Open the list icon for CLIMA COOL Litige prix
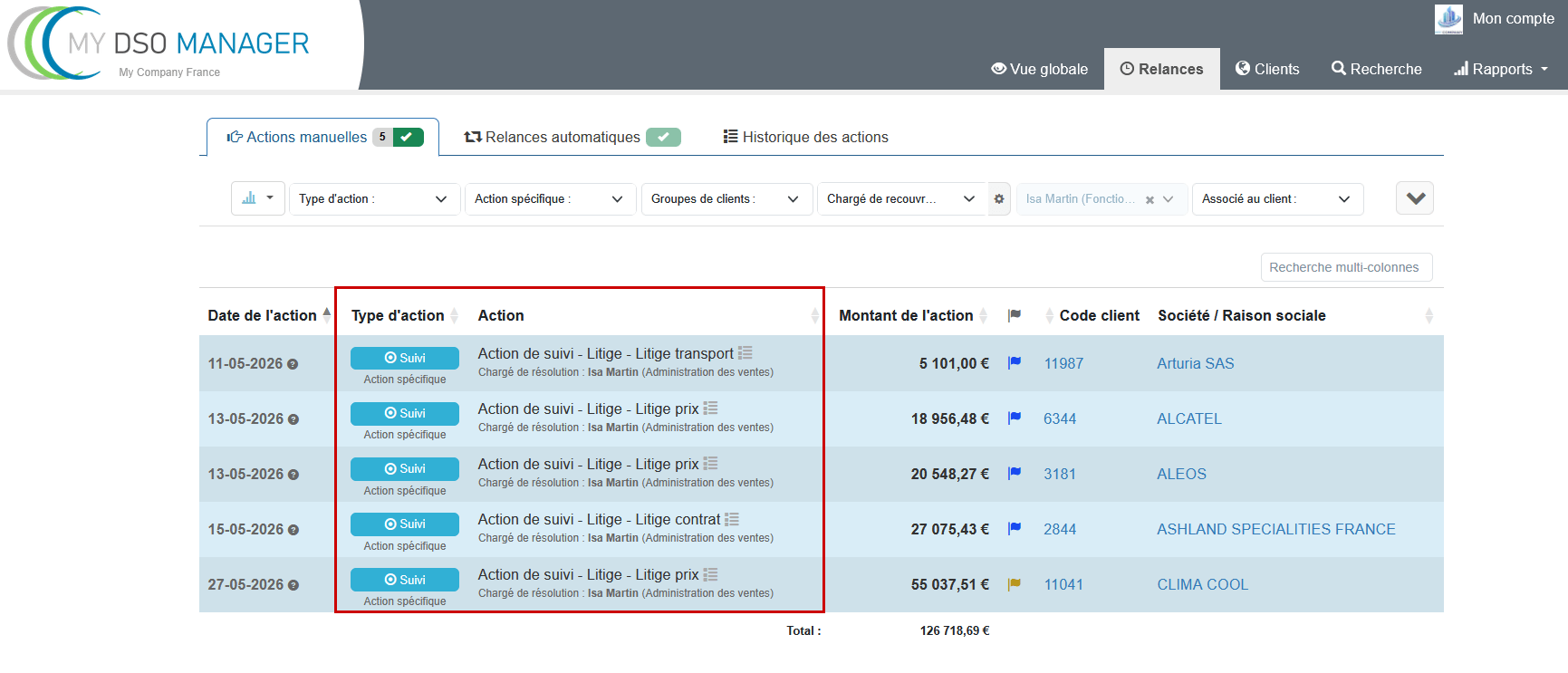Viewport: 1568px width, 673px height. click(710, 573)
